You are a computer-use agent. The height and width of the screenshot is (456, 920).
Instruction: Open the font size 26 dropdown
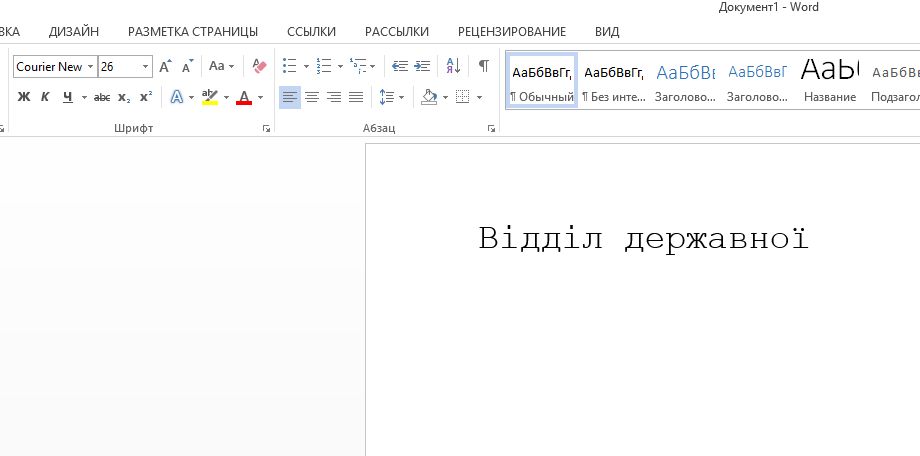146,67
